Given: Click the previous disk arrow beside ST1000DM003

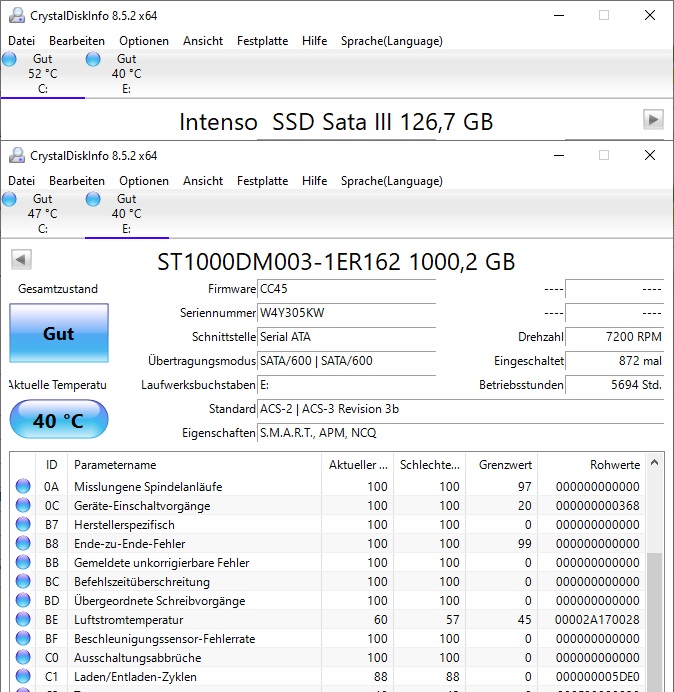Looking at the screenshot, I should coord(21,260).
